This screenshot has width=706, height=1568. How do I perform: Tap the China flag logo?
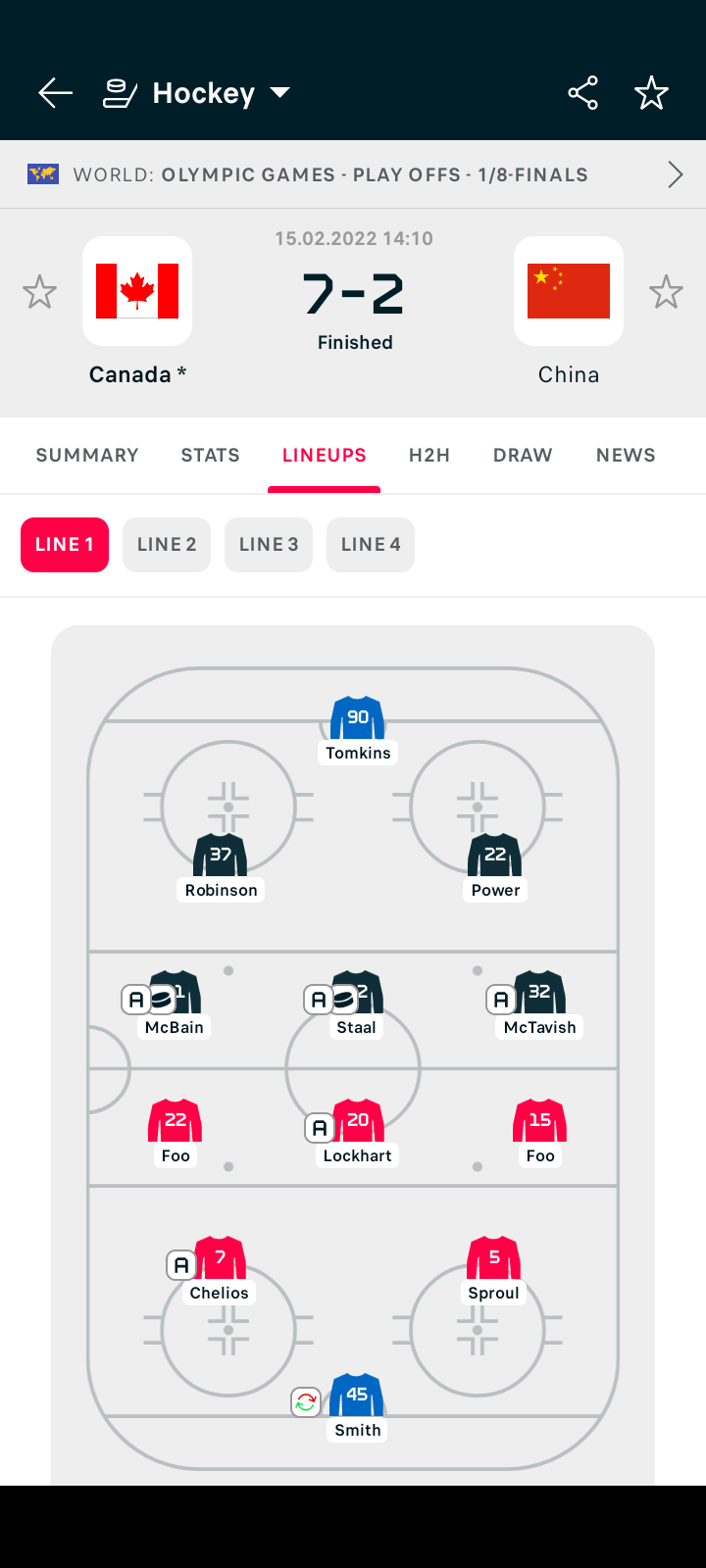tap(569, 291)
